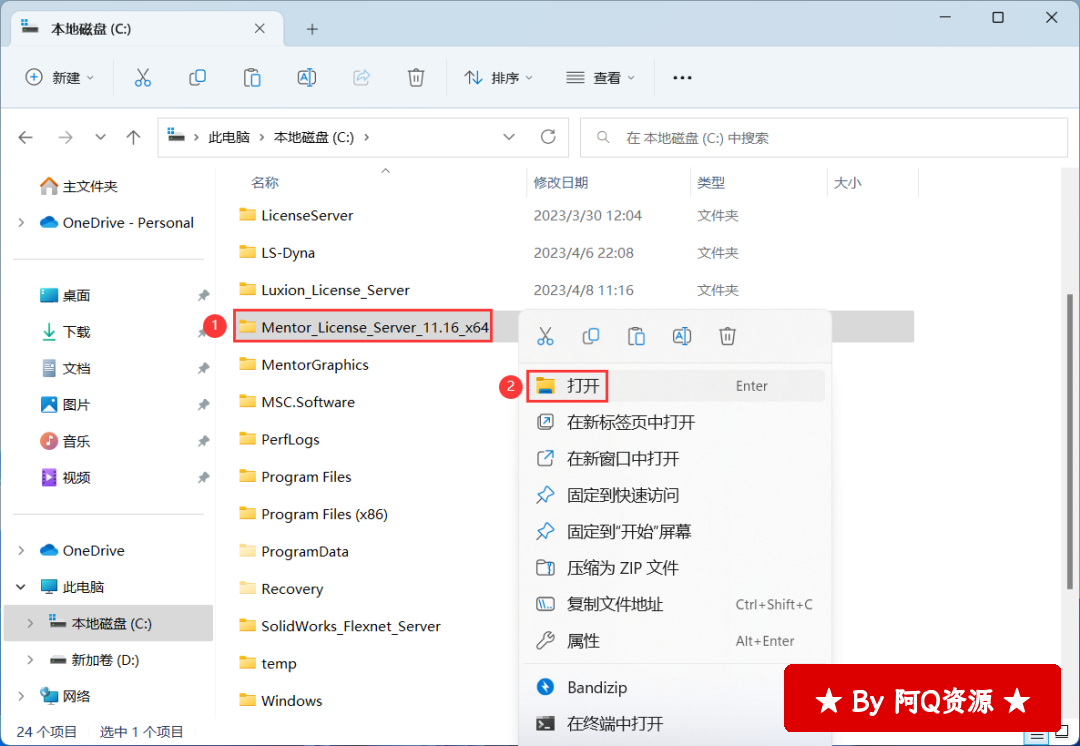The height and width of the screenshot is (746, 1080).
Task: Click the Delete icon in the context menu
Action: point(727,336)
